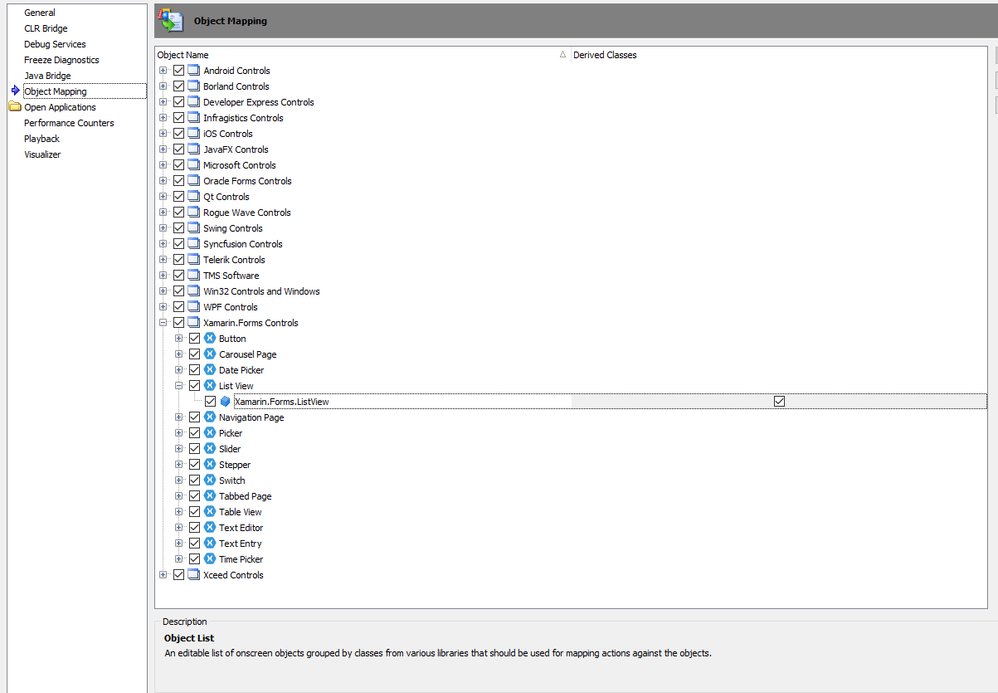
Task: Click the Derived Classes column header
Action: coord(779,55)
